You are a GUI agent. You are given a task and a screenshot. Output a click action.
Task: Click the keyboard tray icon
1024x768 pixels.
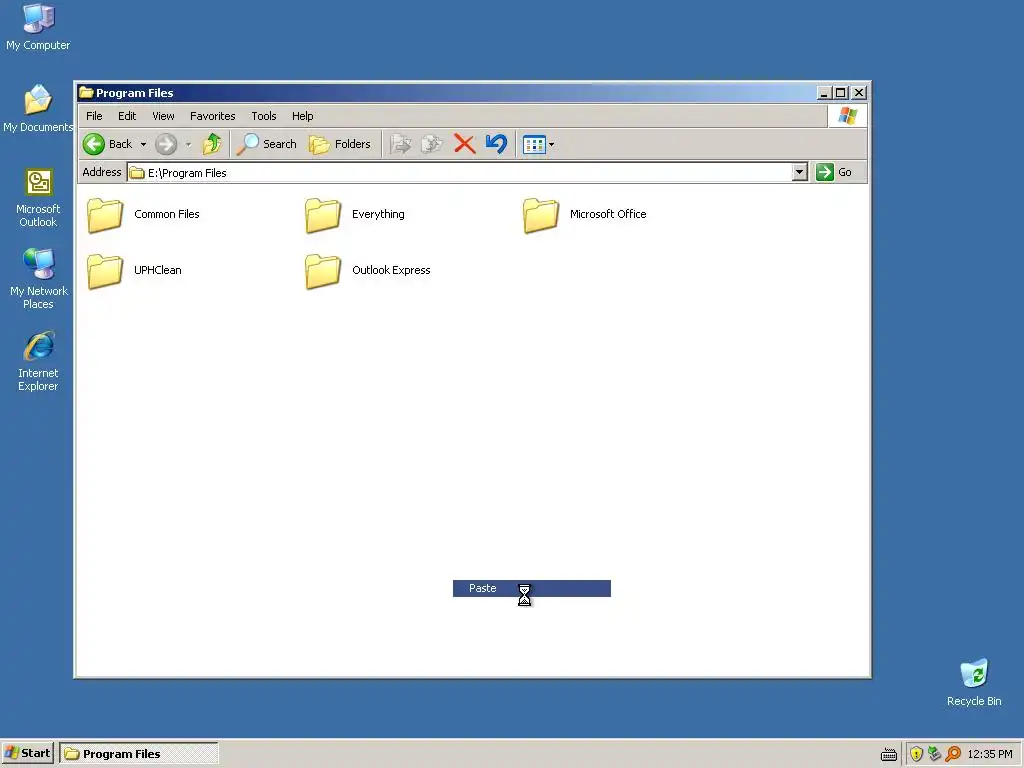pos(889,755)
